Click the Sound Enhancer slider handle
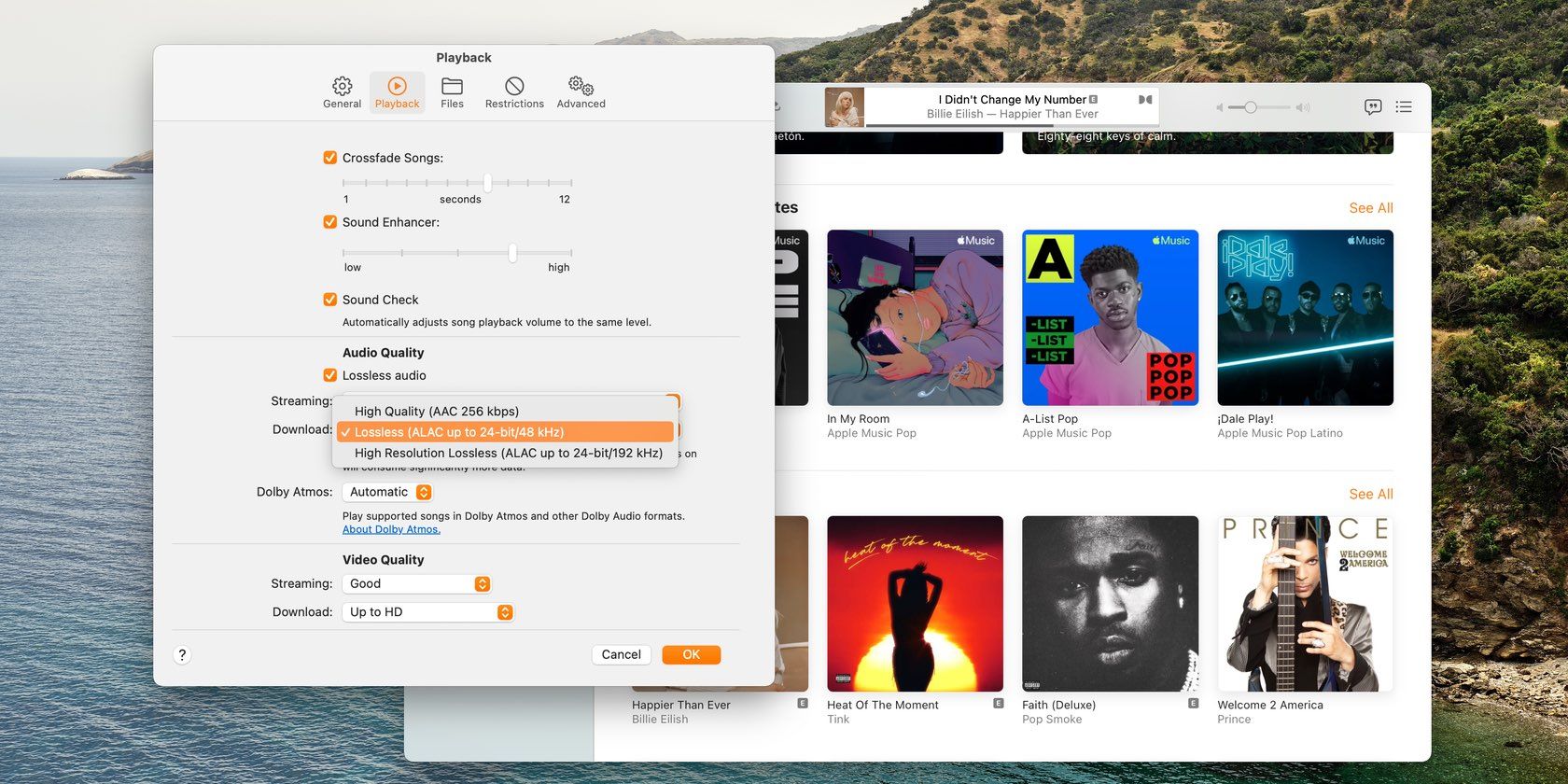This screenshot has width=1568, height=784. (512, 253)
